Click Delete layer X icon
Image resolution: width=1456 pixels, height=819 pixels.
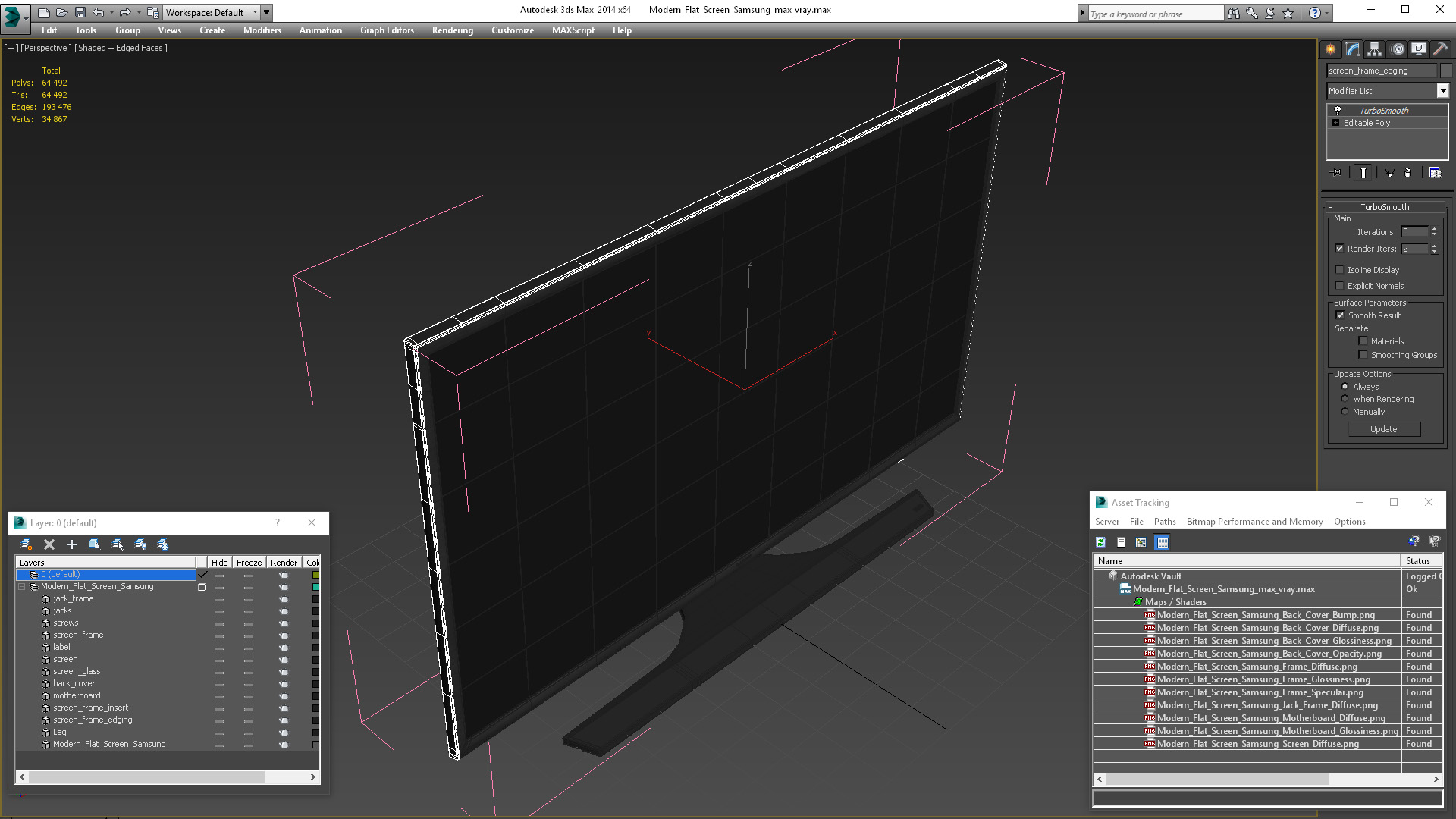coord(49,544)
